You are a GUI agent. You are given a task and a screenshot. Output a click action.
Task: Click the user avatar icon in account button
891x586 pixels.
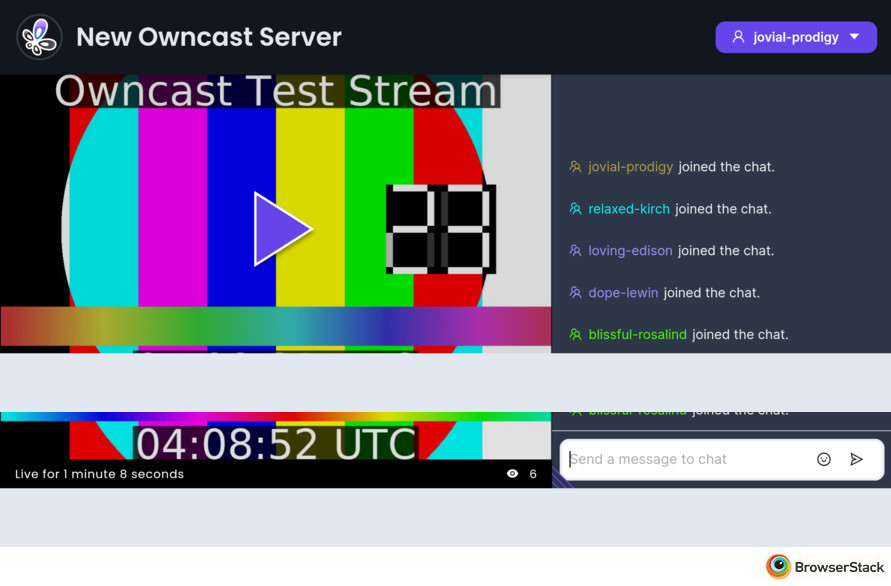click(x=738, y=37)
